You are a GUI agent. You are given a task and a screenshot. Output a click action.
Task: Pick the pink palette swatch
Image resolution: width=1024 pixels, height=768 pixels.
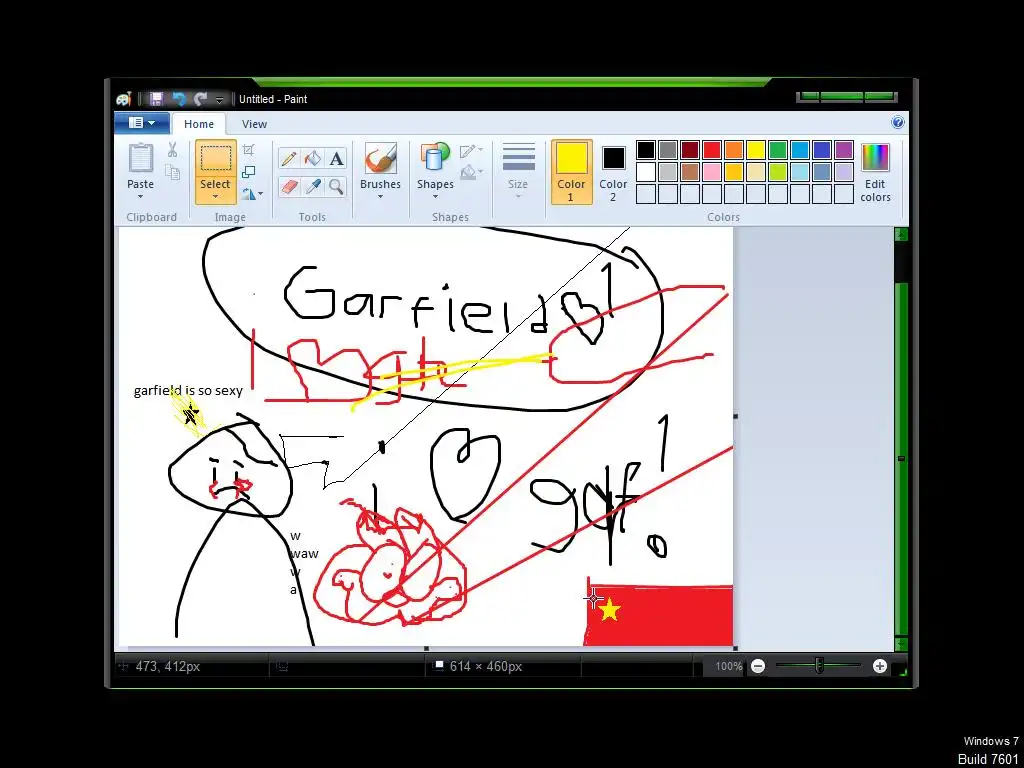click(712, 172)
